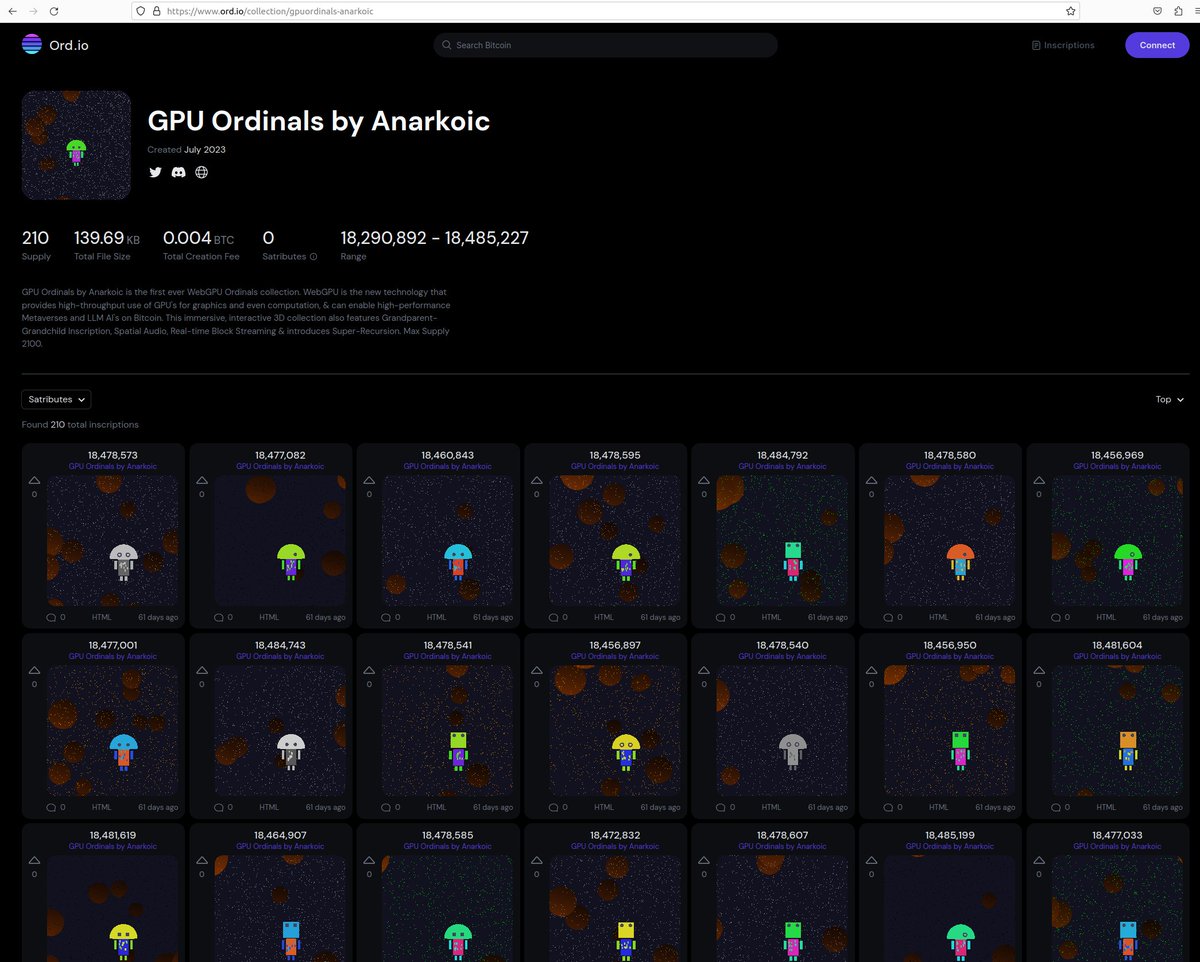The width and height of the screenshot is (1200, 962).
Task: Click collection link under 18,464,907
Action: (280, 846)
